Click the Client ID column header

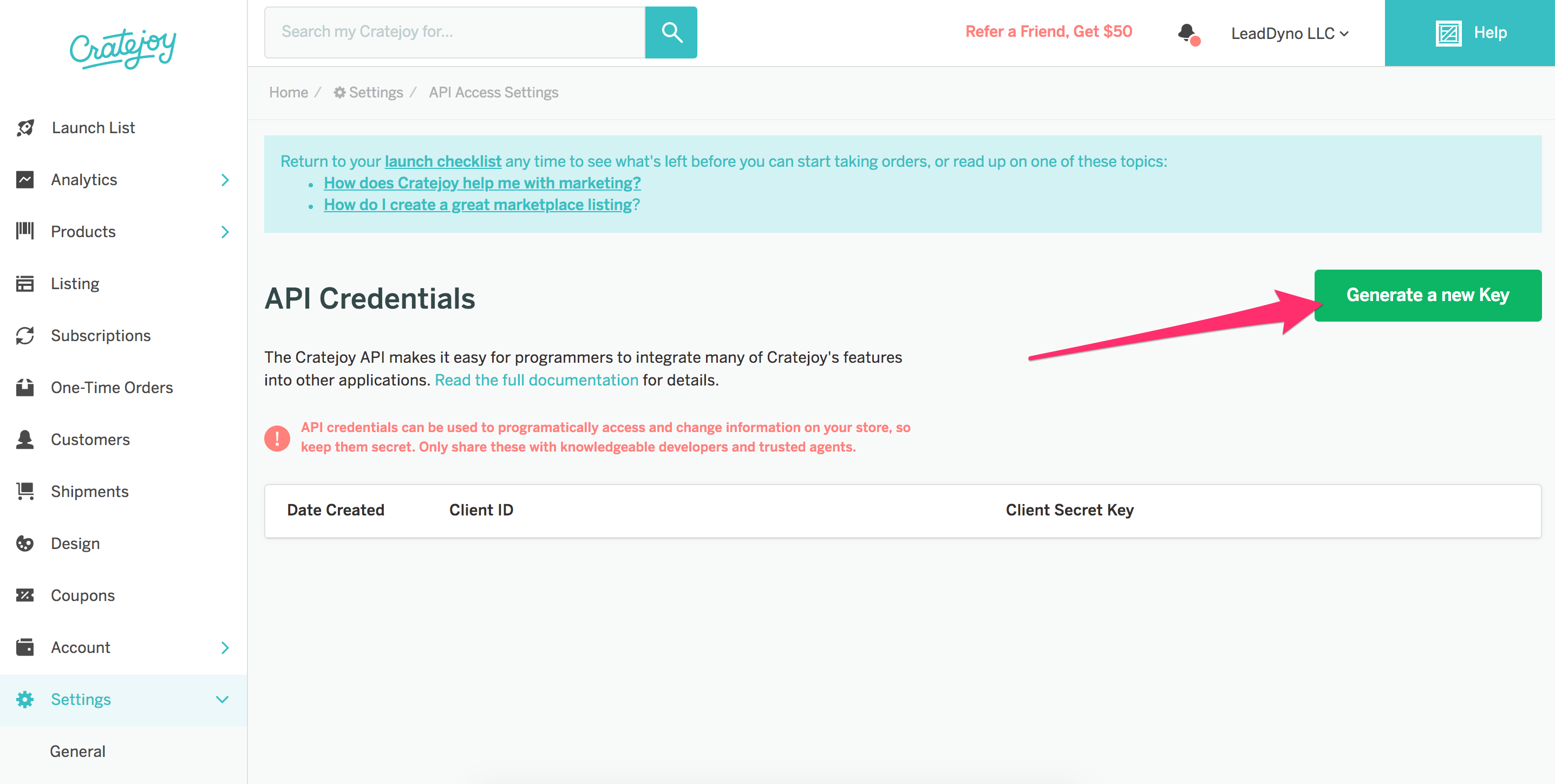coord(481,510)
